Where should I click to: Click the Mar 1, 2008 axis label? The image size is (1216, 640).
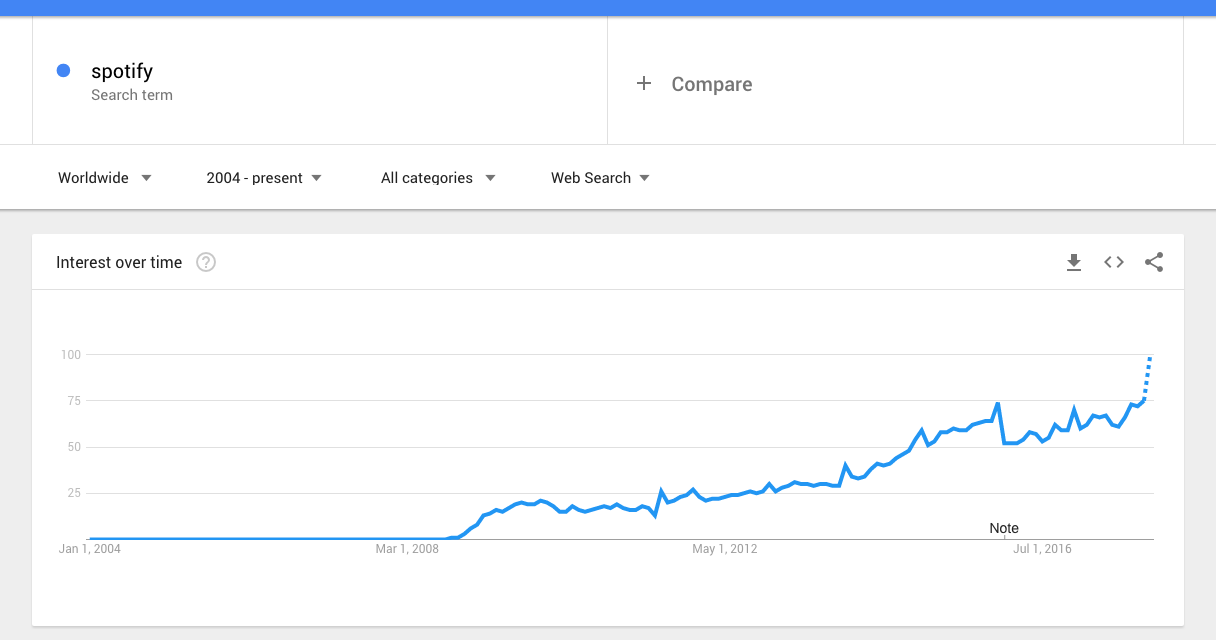coord(408,549)
